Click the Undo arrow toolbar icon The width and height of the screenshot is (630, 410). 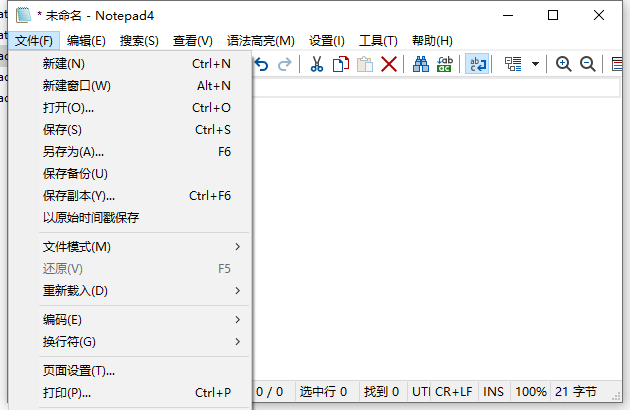coord(262,64)
